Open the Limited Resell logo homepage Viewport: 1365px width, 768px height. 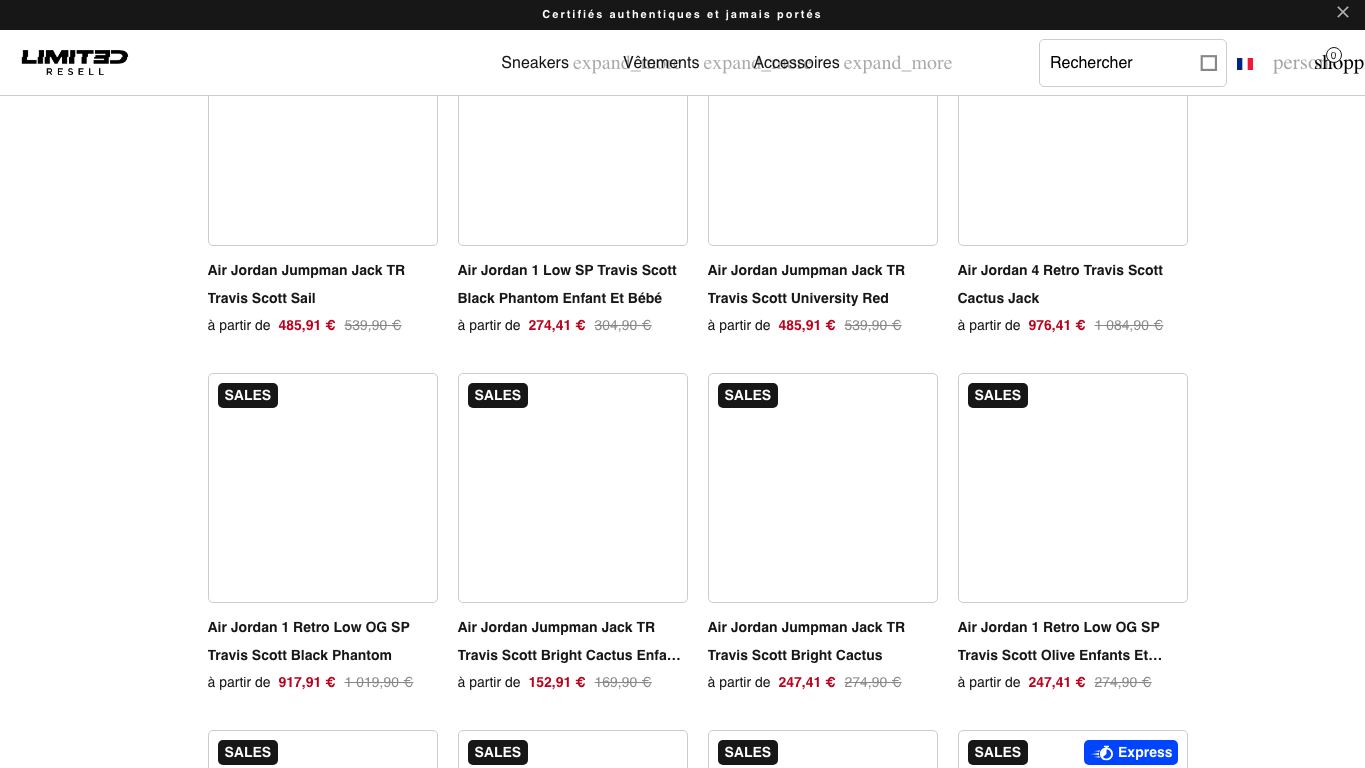click(x=75, y=62)
